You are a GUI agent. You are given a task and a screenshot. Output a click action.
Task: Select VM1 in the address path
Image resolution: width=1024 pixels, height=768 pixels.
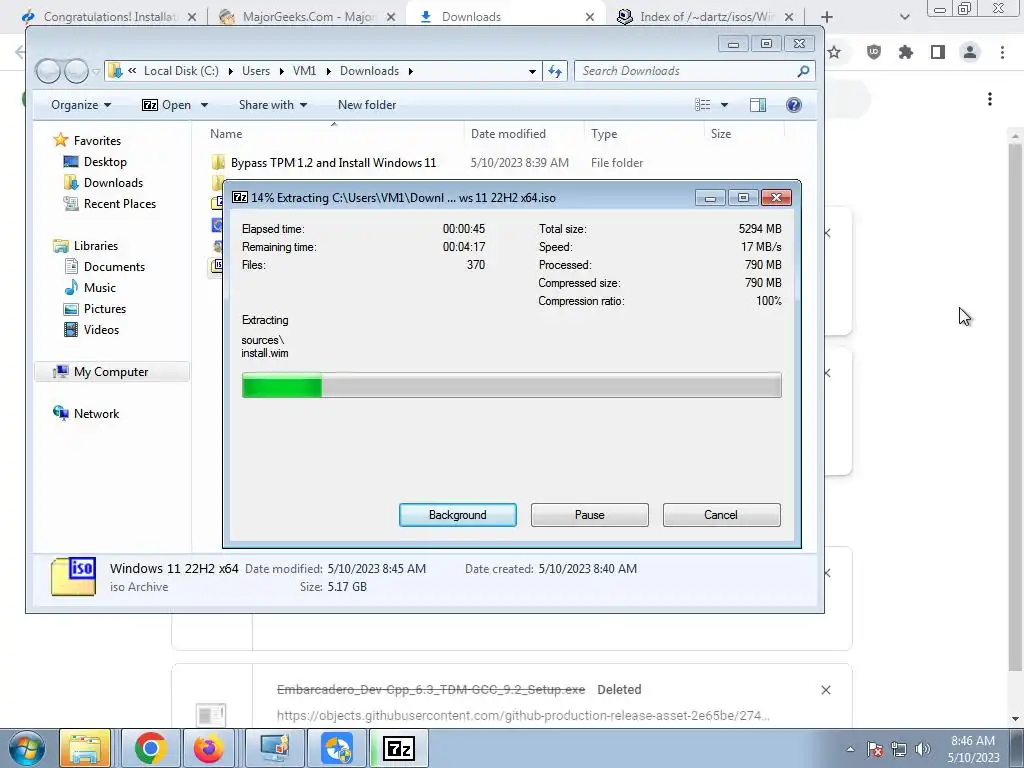pyautogui.click(x=304, y=71)
